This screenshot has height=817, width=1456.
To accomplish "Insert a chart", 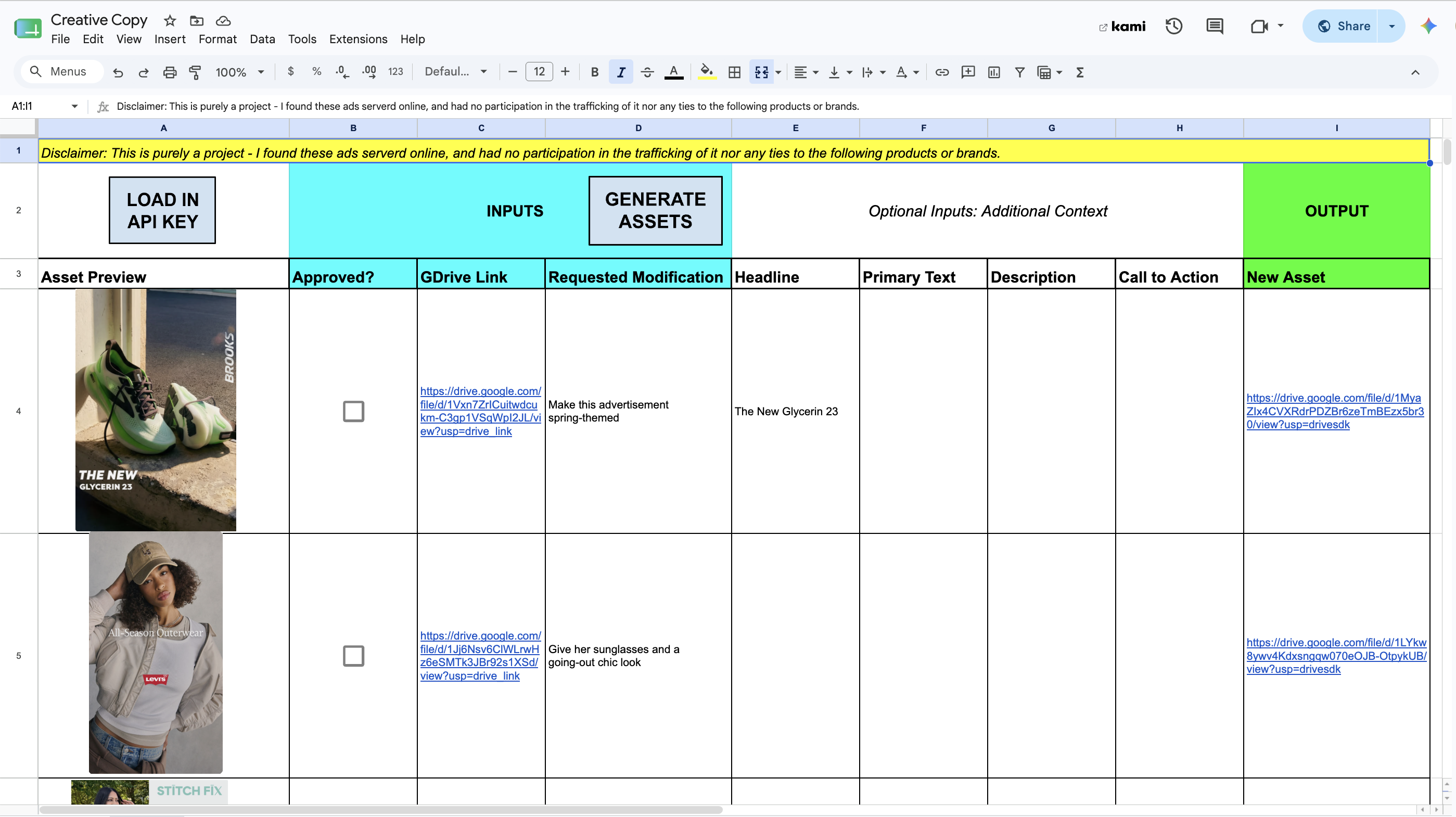I will 994,72.
